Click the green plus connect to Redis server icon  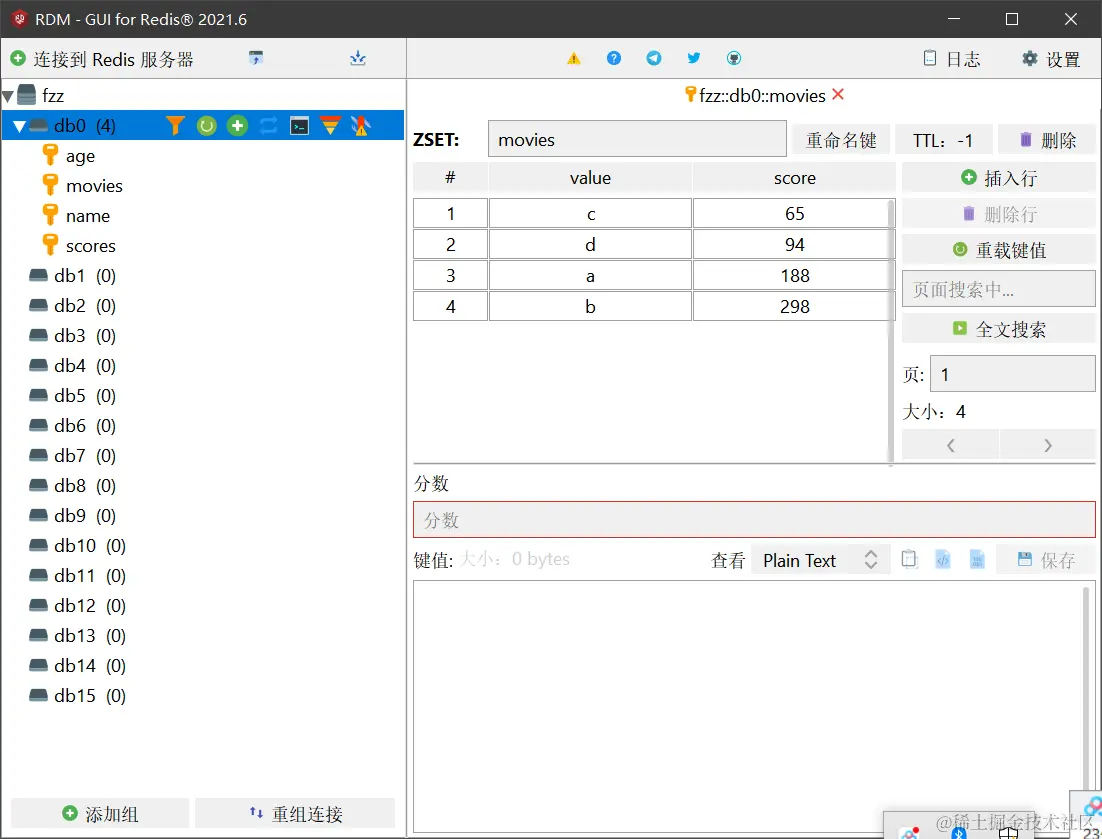point(18,59)
